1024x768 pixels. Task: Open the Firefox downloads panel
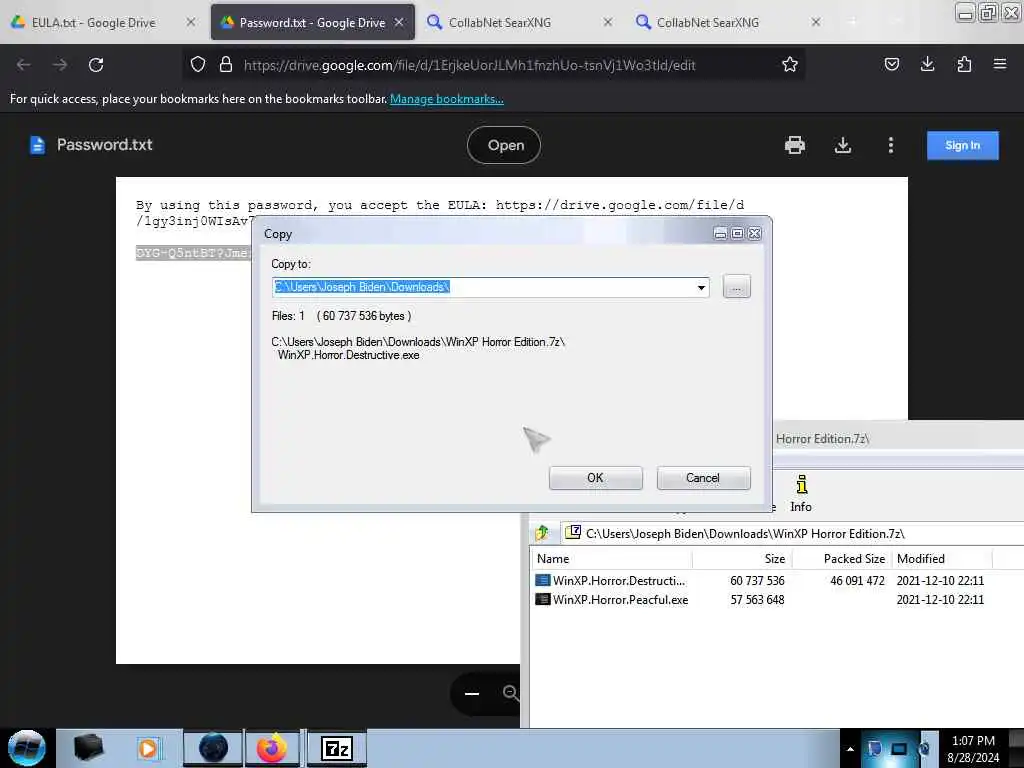(x=927, y=64)
